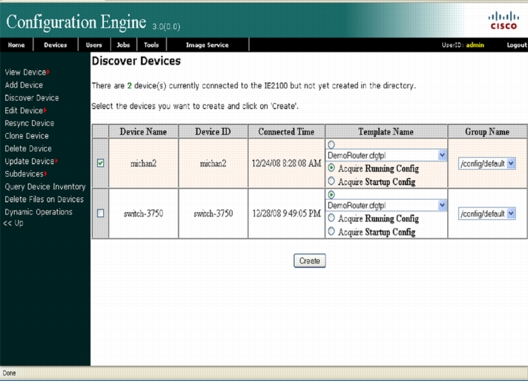This screenshot has width=529, height=382.
Task: Open Dynamic Operations in sidebar
Action: click(x=38, y=212)
